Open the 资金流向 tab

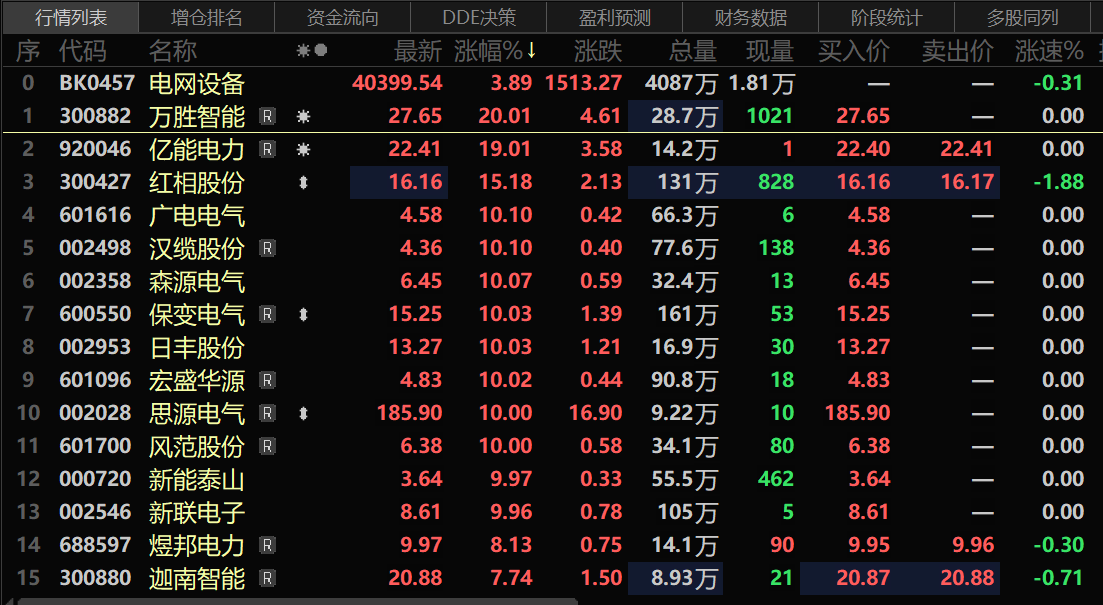pos(342,18)
